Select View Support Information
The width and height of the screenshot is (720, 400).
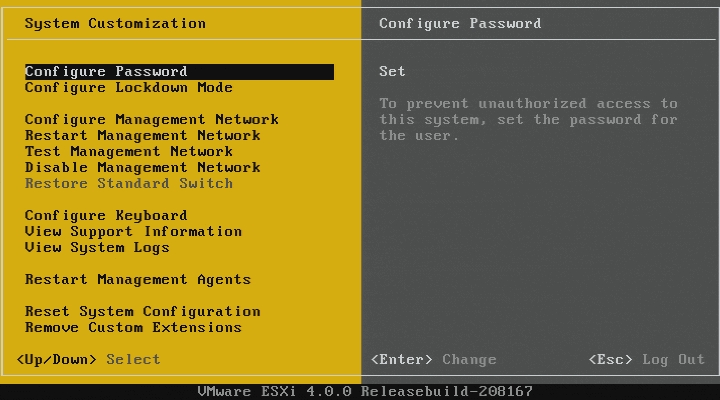[133, 232]
